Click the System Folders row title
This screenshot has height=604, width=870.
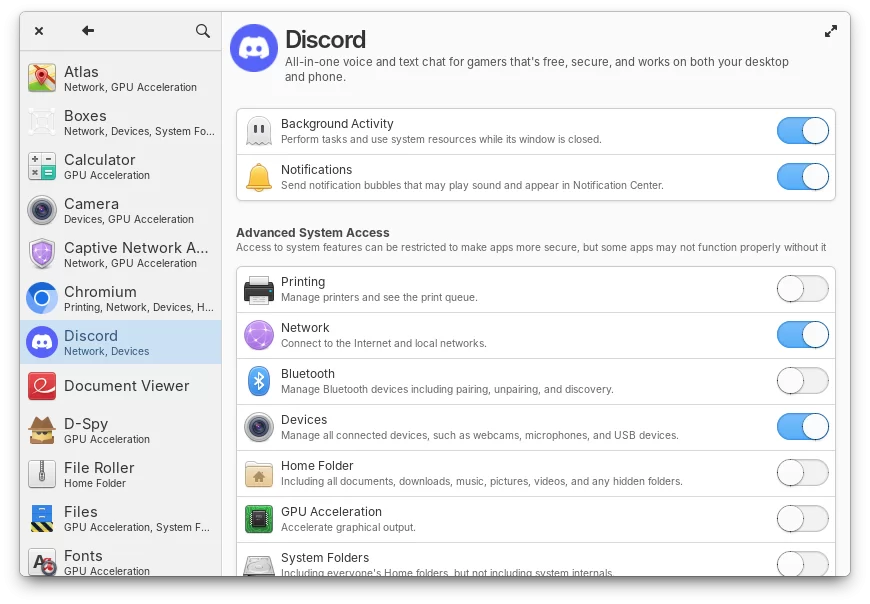(325, 558)
